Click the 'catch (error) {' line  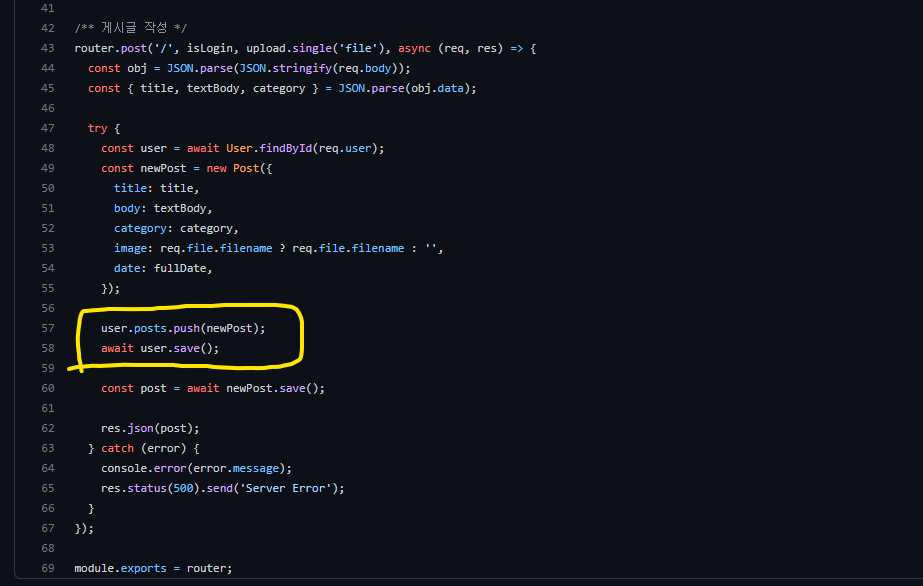coord(144,448)
